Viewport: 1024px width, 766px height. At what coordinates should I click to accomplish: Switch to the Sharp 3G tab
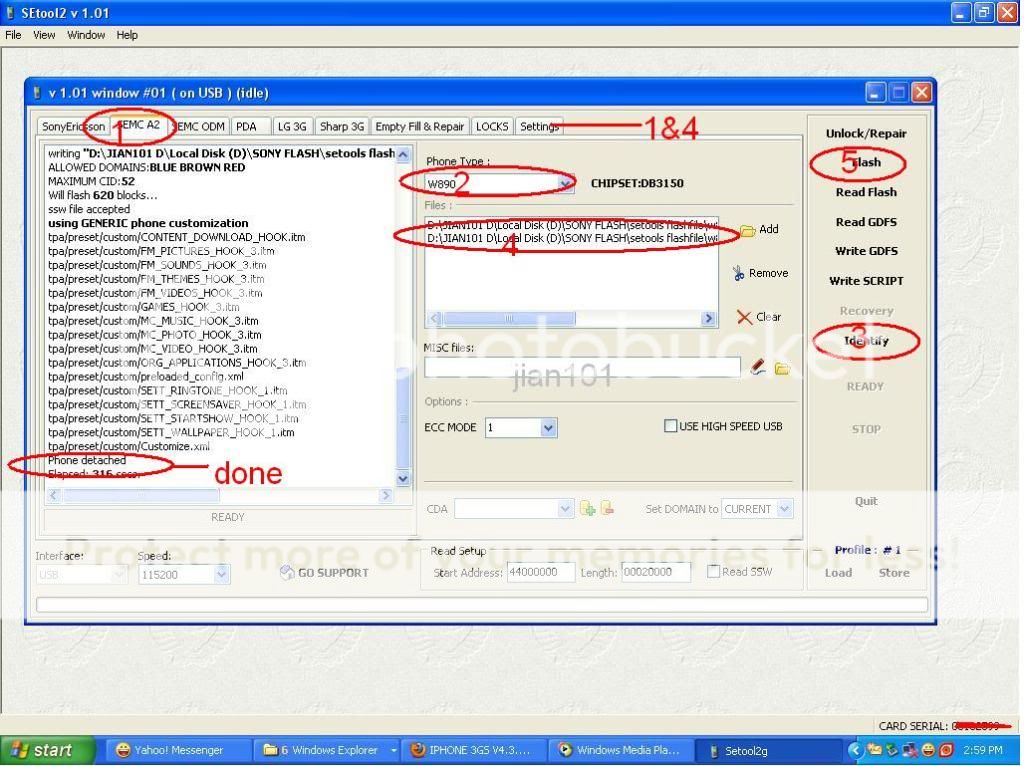(342, 127)
